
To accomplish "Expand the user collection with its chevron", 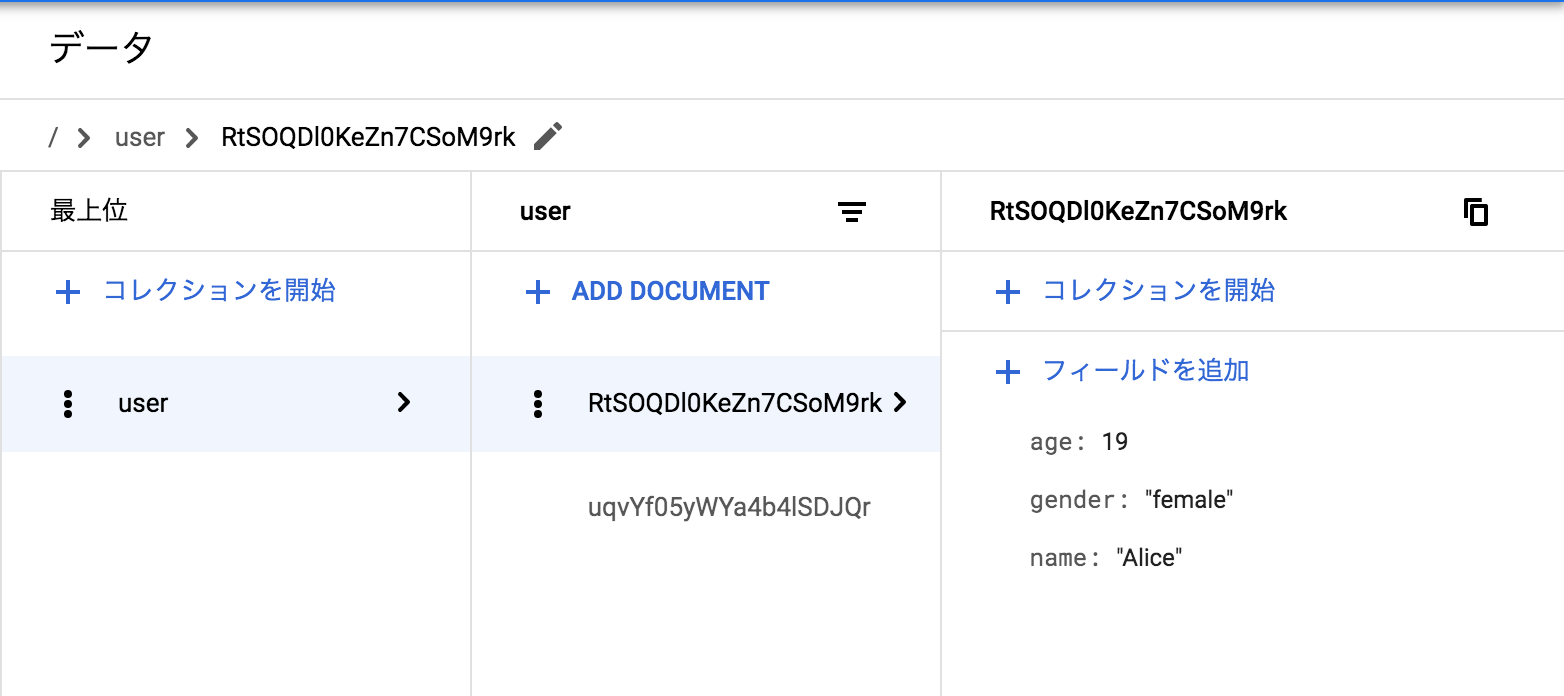I will pyautogui.click(x=403, y=403).
